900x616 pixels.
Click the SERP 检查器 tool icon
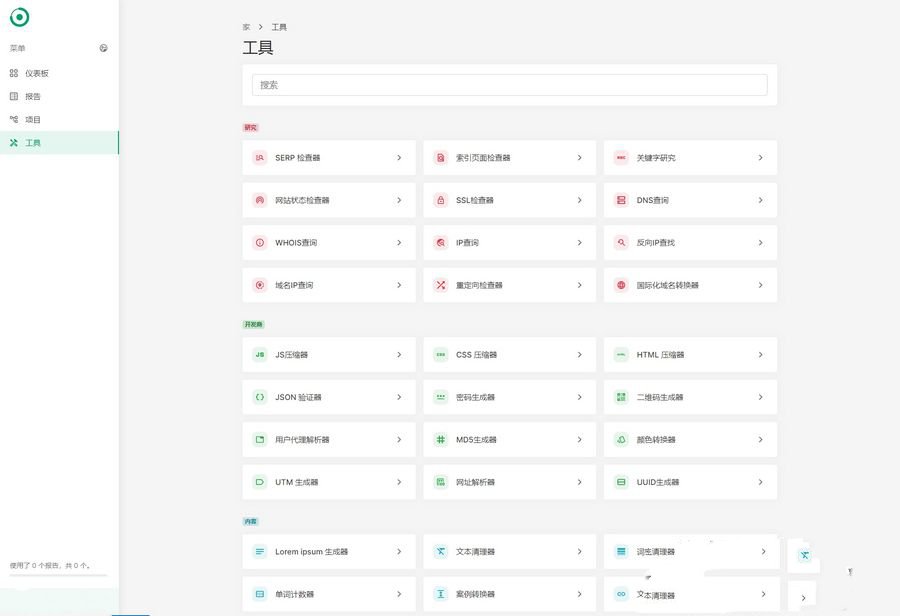click(259, 158)
